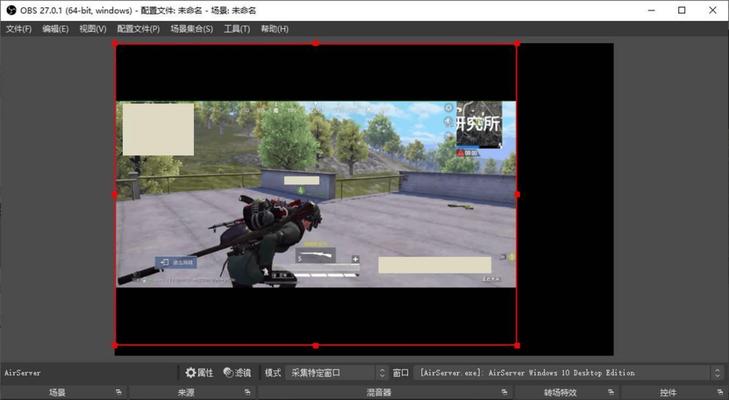
Task: Open the 视图(V) menu
Action: coord(93,29)
